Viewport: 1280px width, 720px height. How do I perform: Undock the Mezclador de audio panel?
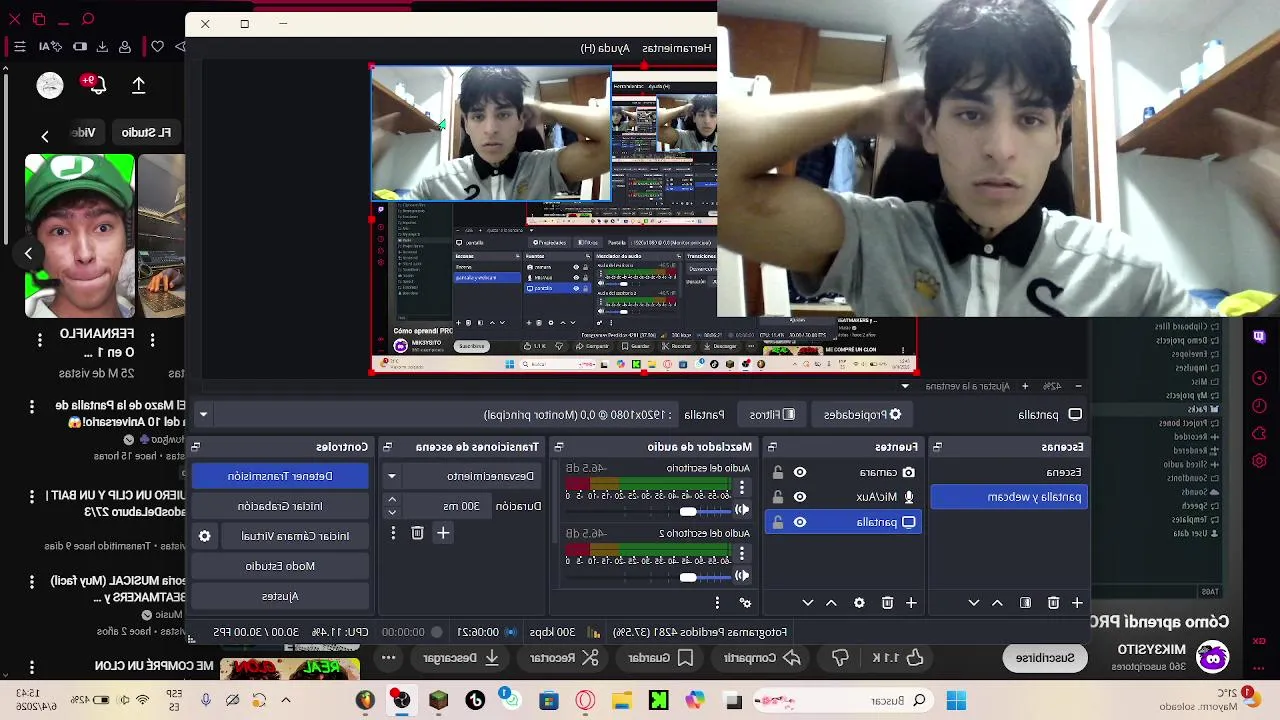[559, 447]
